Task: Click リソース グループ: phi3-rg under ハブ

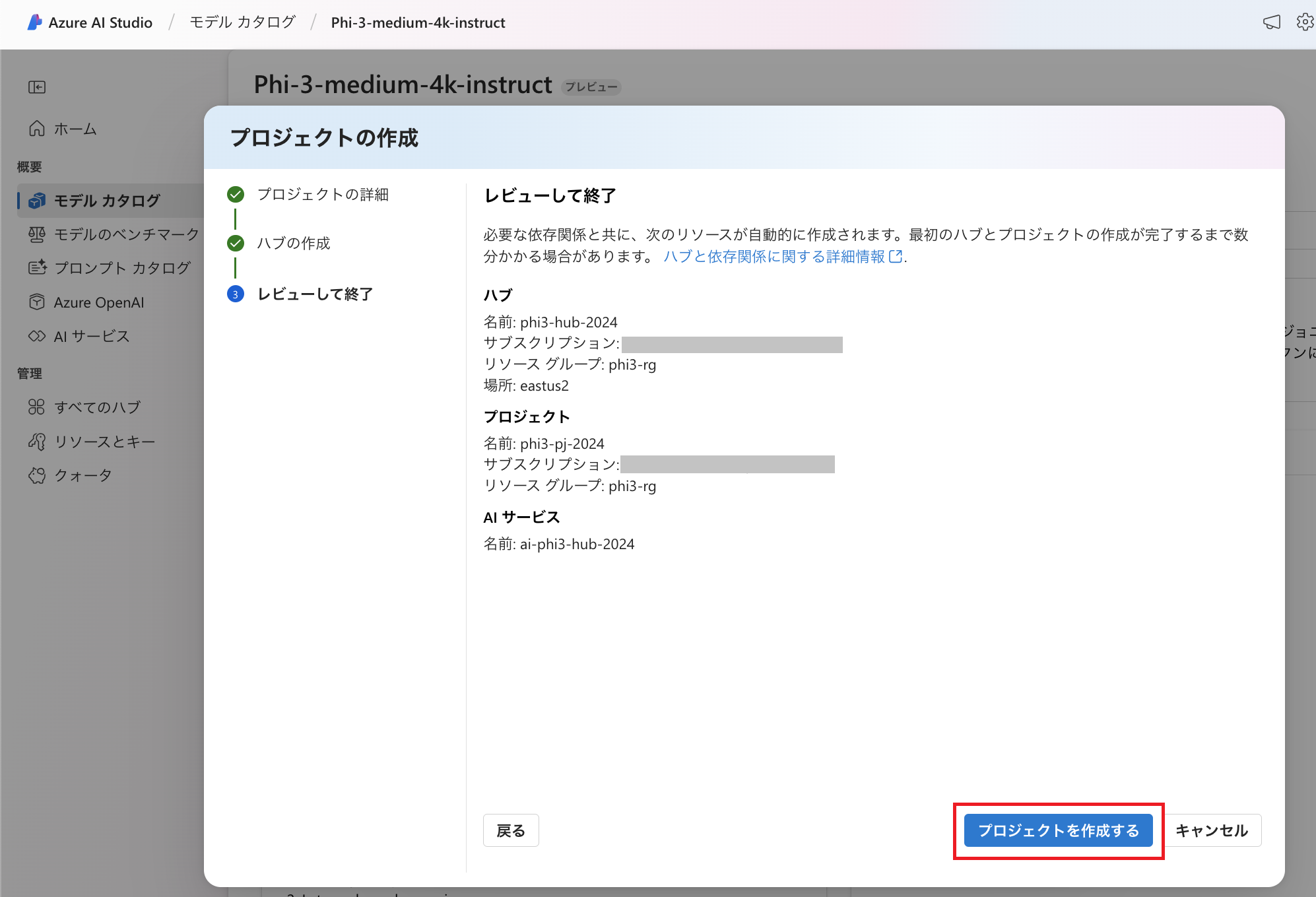Action: click(570, 364)
